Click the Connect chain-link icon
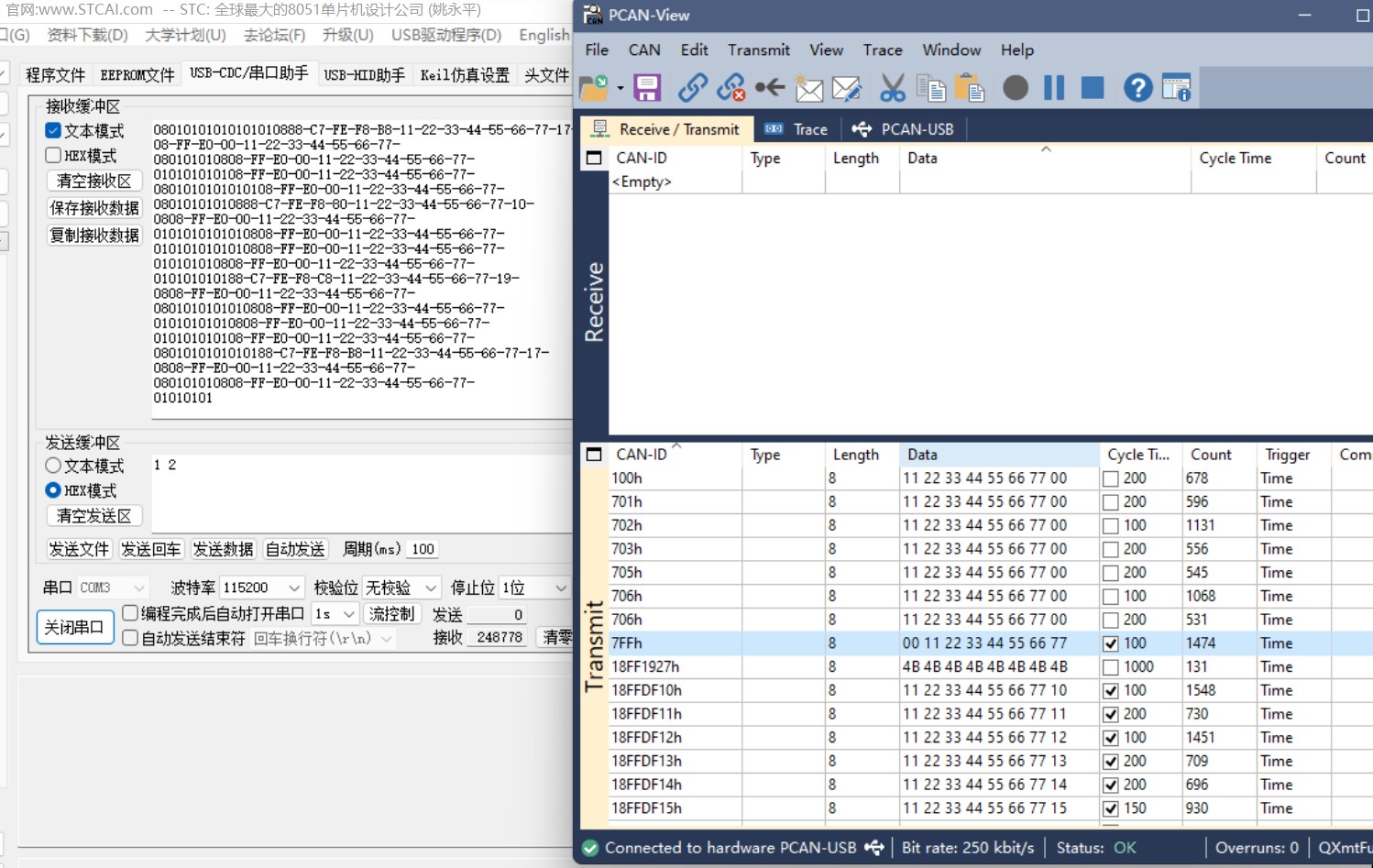This screenshot has width=1373, height=868. 693,88
